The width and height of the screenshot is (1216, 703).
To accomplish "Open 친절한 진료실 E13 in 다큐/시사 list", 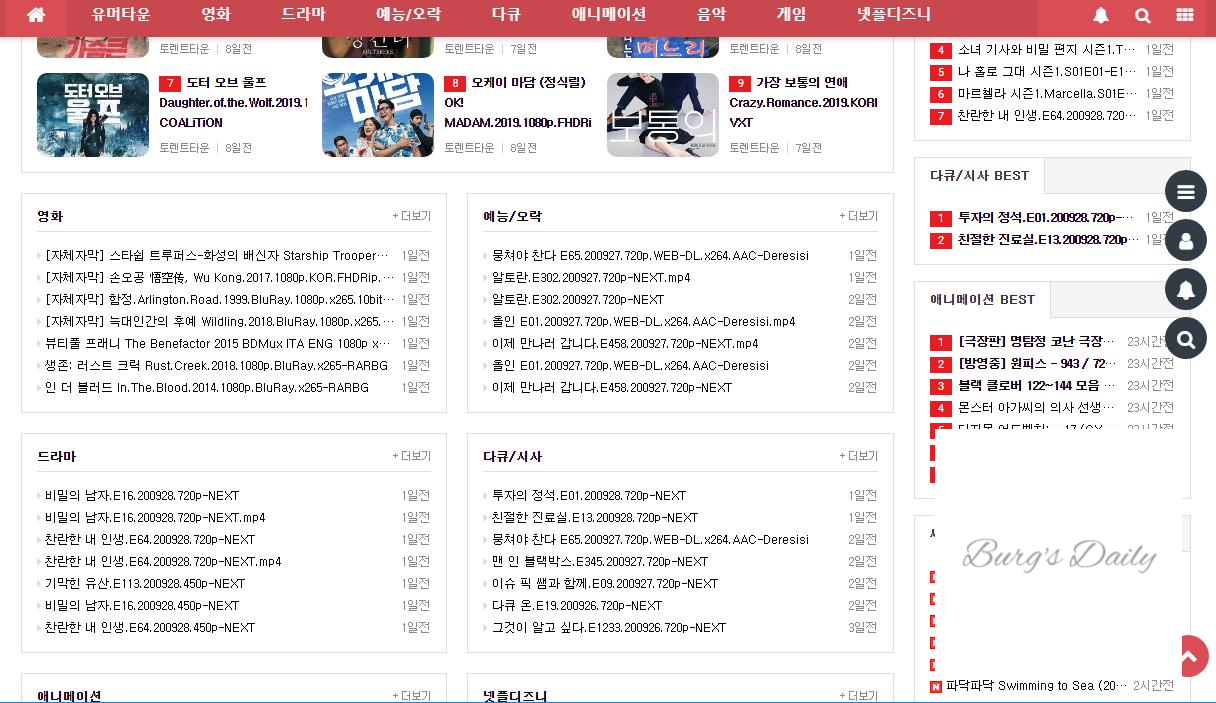I will (x=595, y=518).
